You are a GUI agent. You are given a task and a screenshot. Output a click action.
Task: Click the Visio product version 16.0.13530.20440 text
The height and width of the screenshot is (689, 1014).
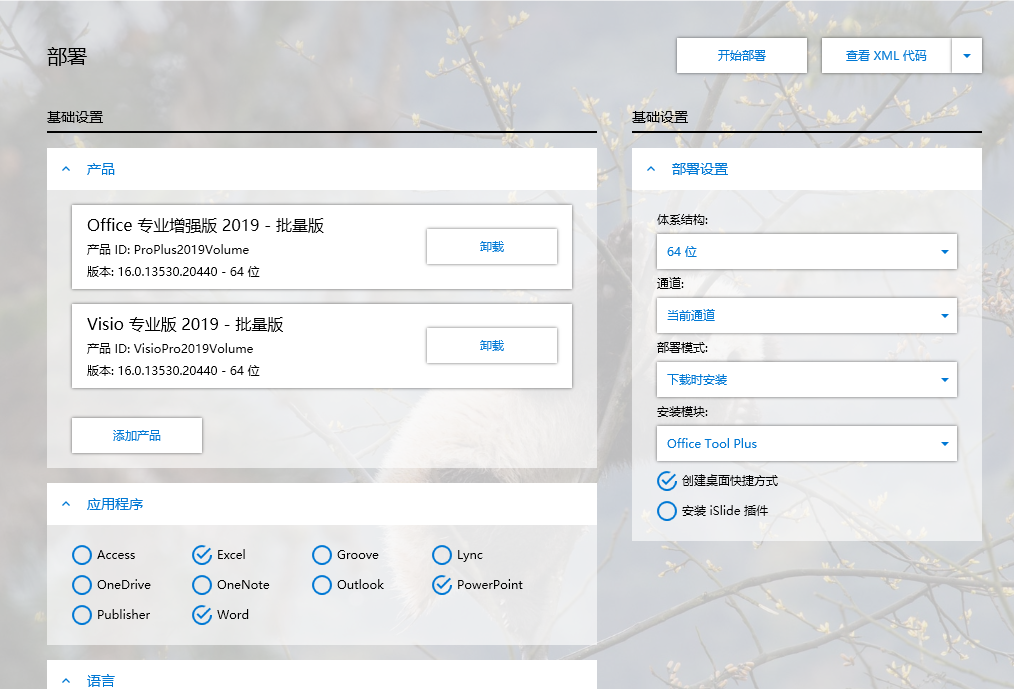point(173,371)
